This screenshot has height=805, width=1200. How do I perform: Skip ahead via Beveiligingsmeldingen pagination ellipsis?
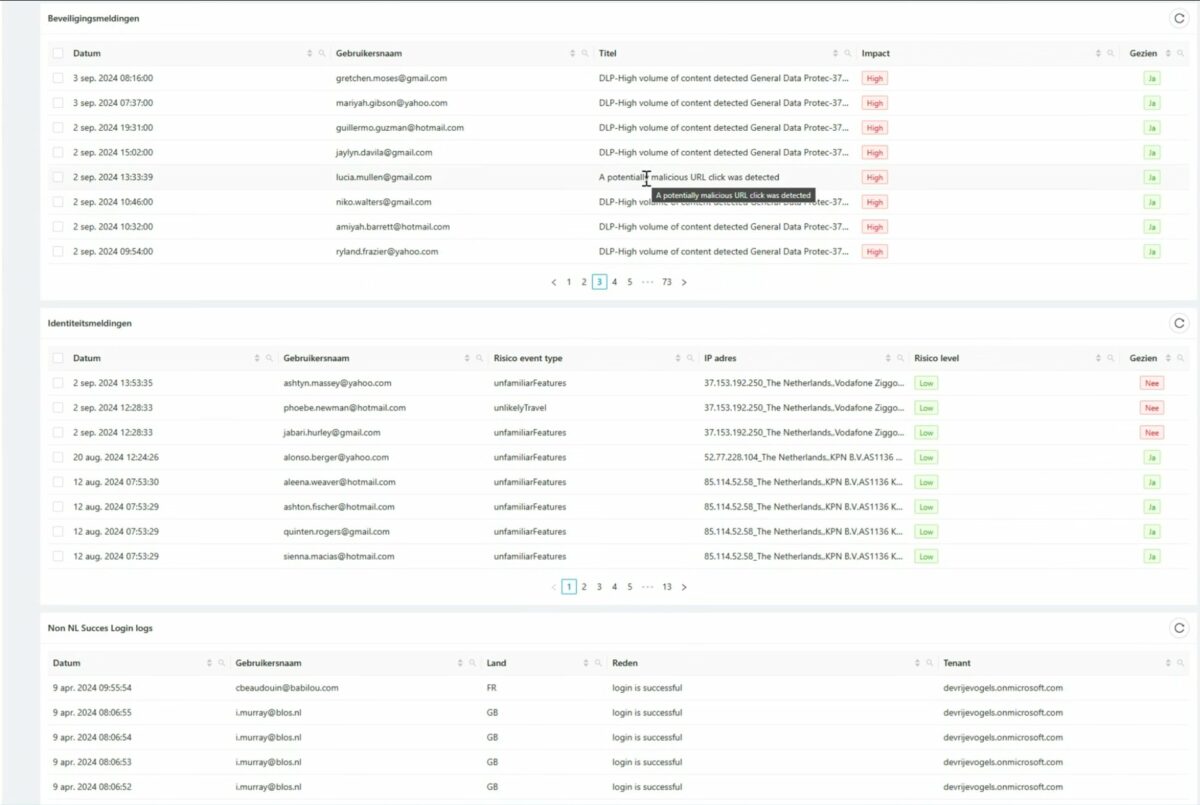648,282
